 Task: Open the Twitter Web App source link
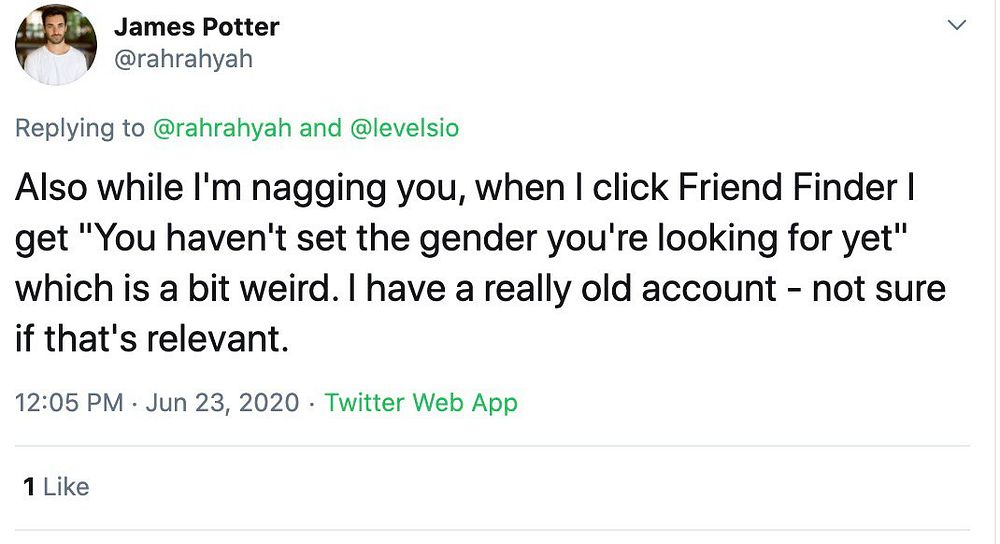[421, 403]
